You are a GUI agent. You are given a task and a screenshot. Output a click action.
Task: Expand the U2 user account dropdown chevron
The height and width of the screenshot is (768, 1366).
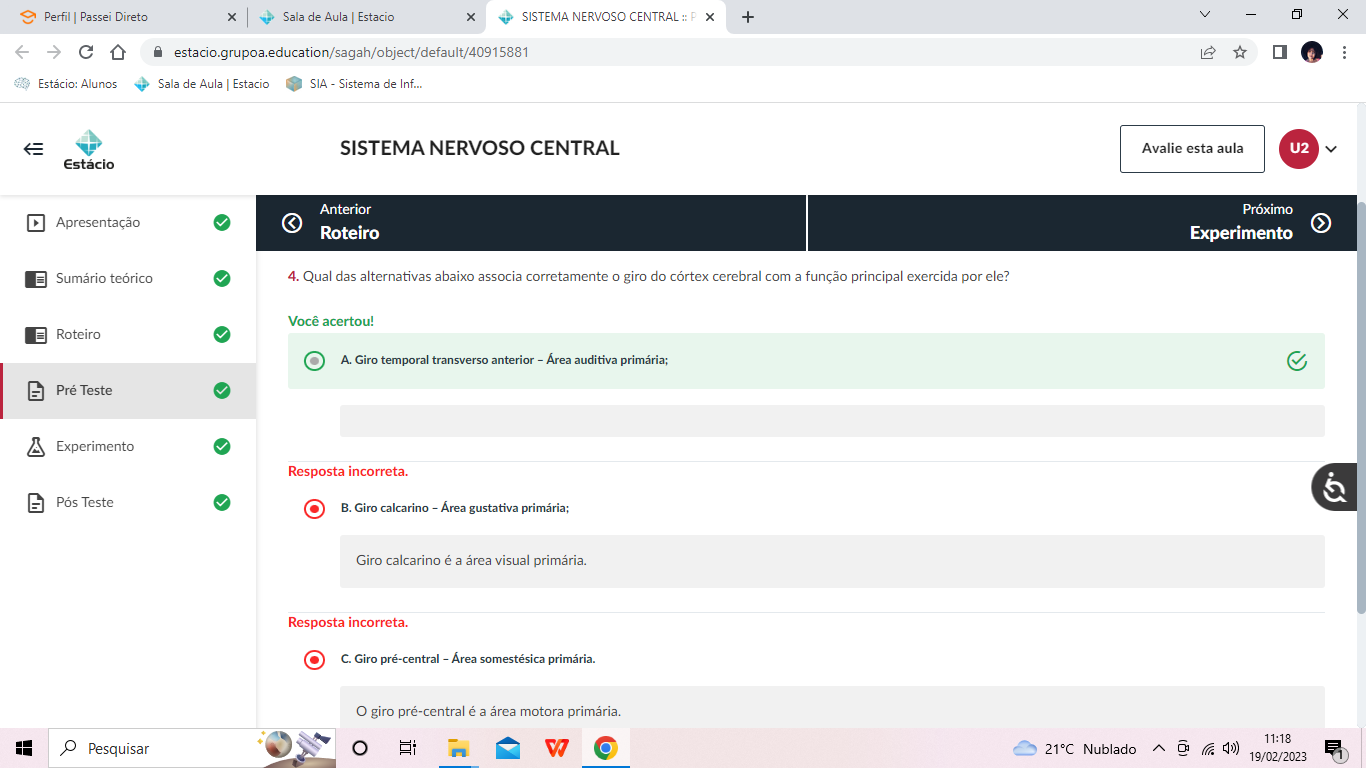tap(1331, 149)
